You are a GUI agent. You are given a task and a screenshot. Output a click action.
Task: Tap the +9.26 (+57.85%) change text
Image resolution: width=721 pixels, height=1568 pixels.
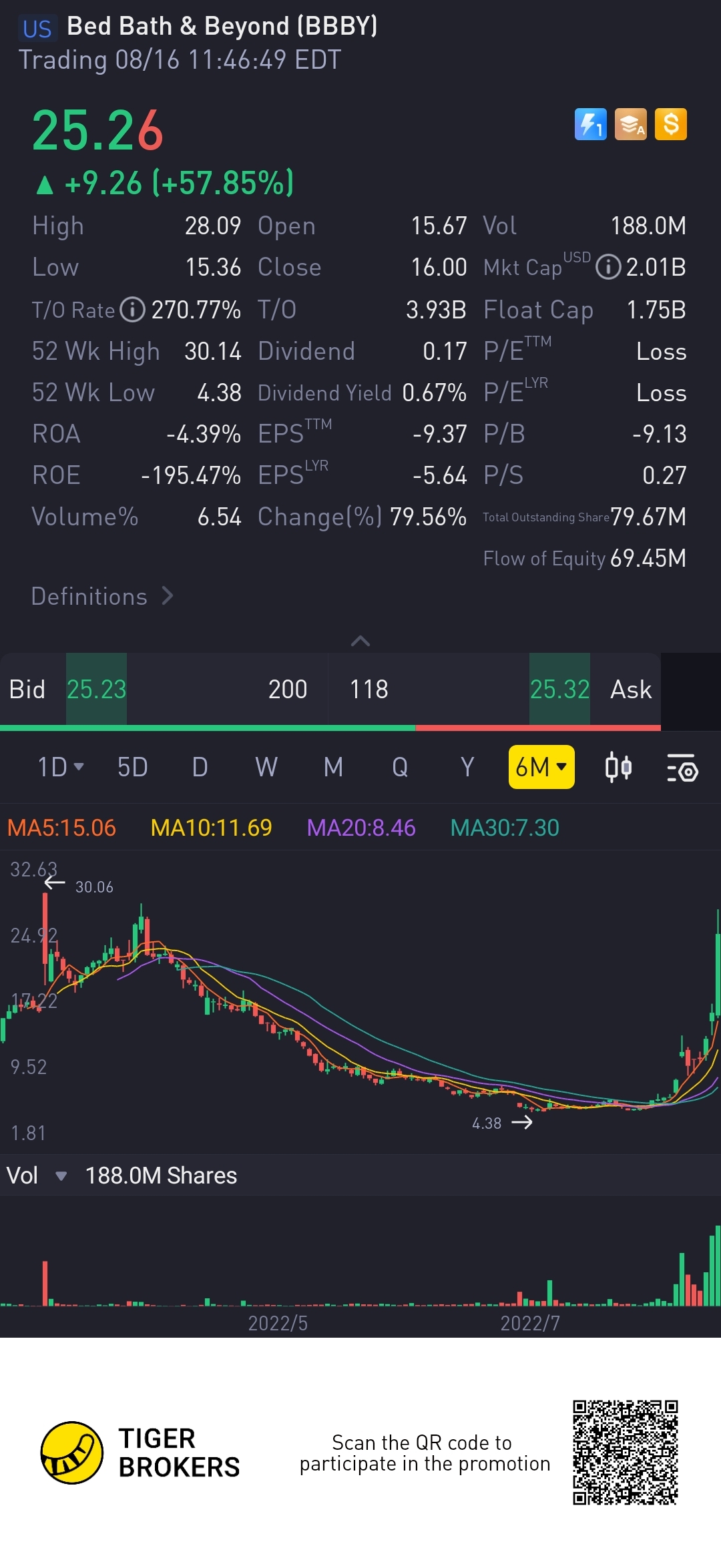(178, 183)
